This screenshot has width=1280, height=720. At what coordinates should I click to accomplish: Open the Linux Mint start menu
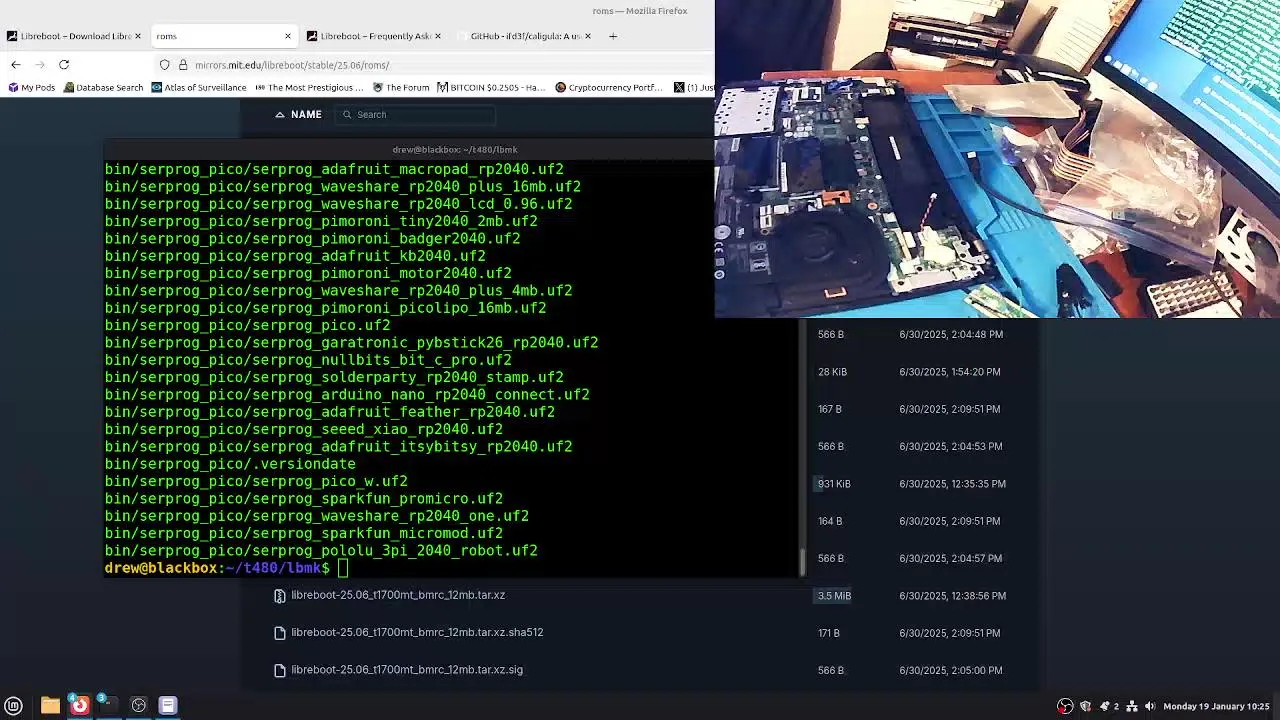[x=14, y=706]
